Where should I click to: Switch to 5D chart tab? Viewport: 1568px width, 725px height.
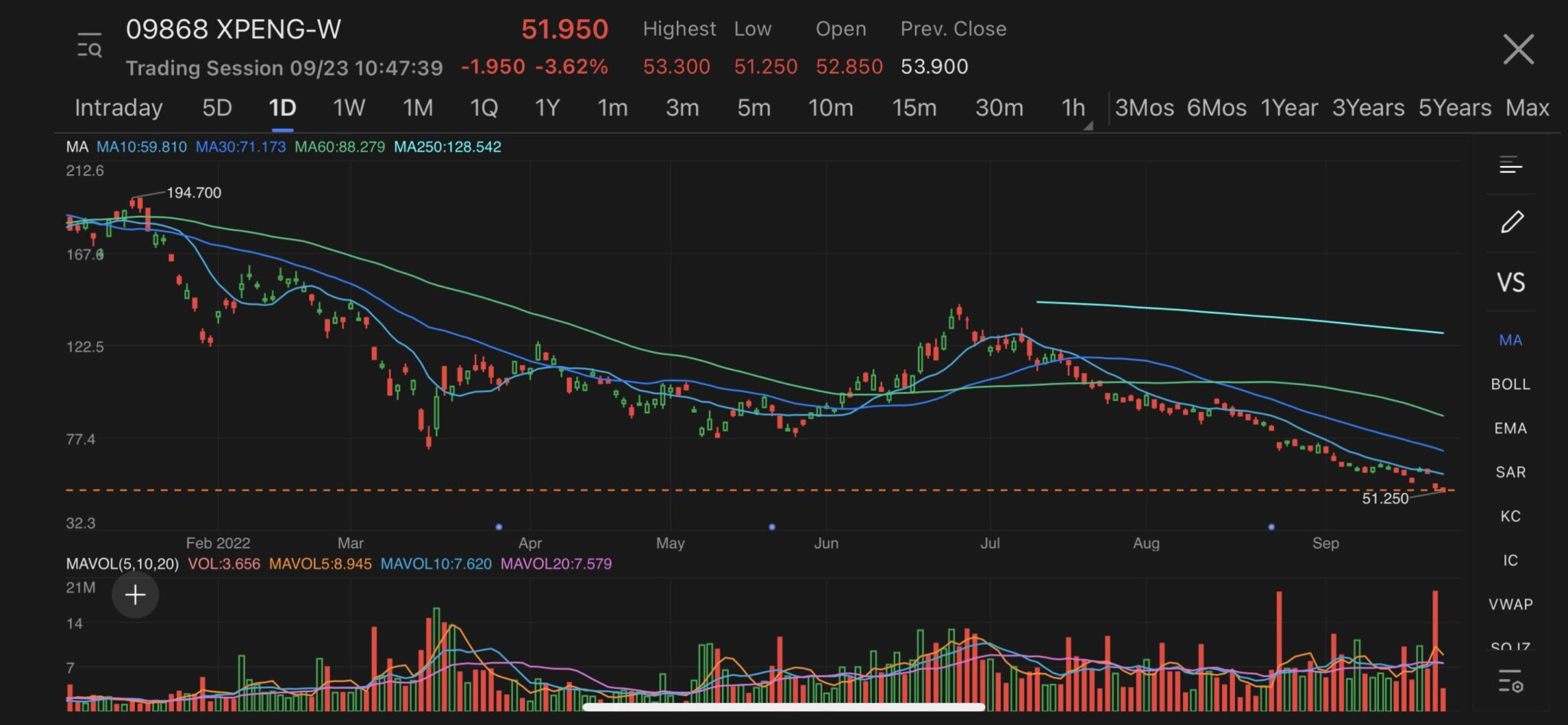pyautogui.click(x=217, y=108)
